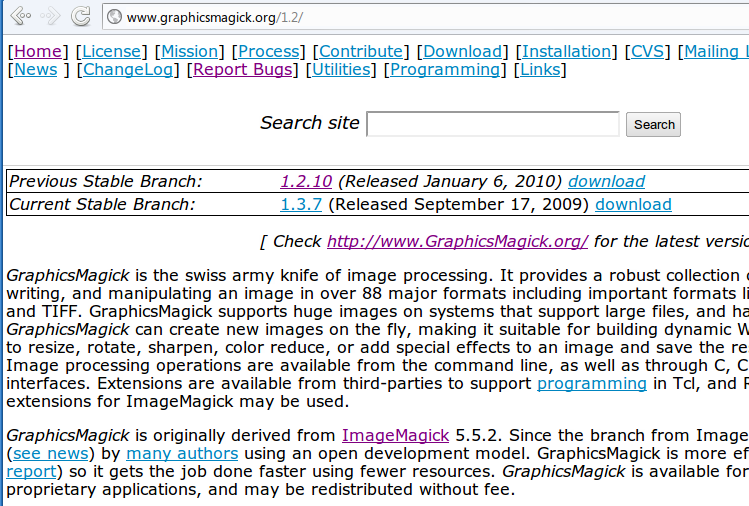Screen dimensions: 749x506
Task: Click download link for Current Stable Branch
Action: click(x=633, y=204)
